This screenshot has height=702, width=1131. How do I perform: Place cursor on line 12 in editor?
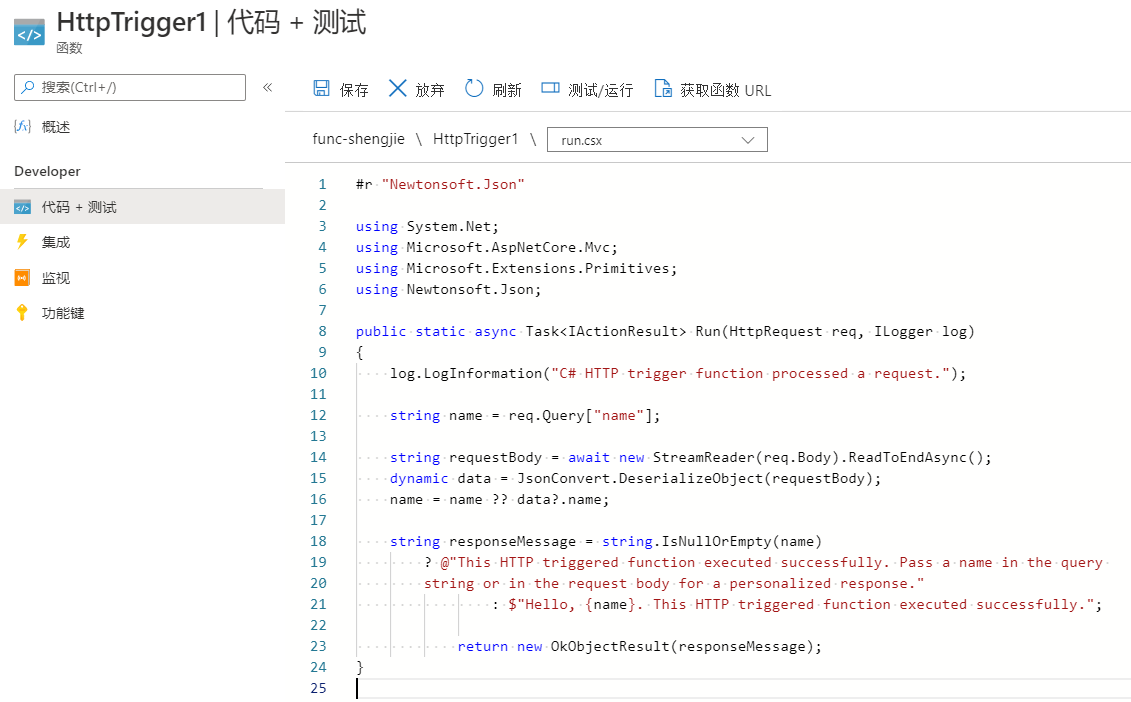coord(500,415)
